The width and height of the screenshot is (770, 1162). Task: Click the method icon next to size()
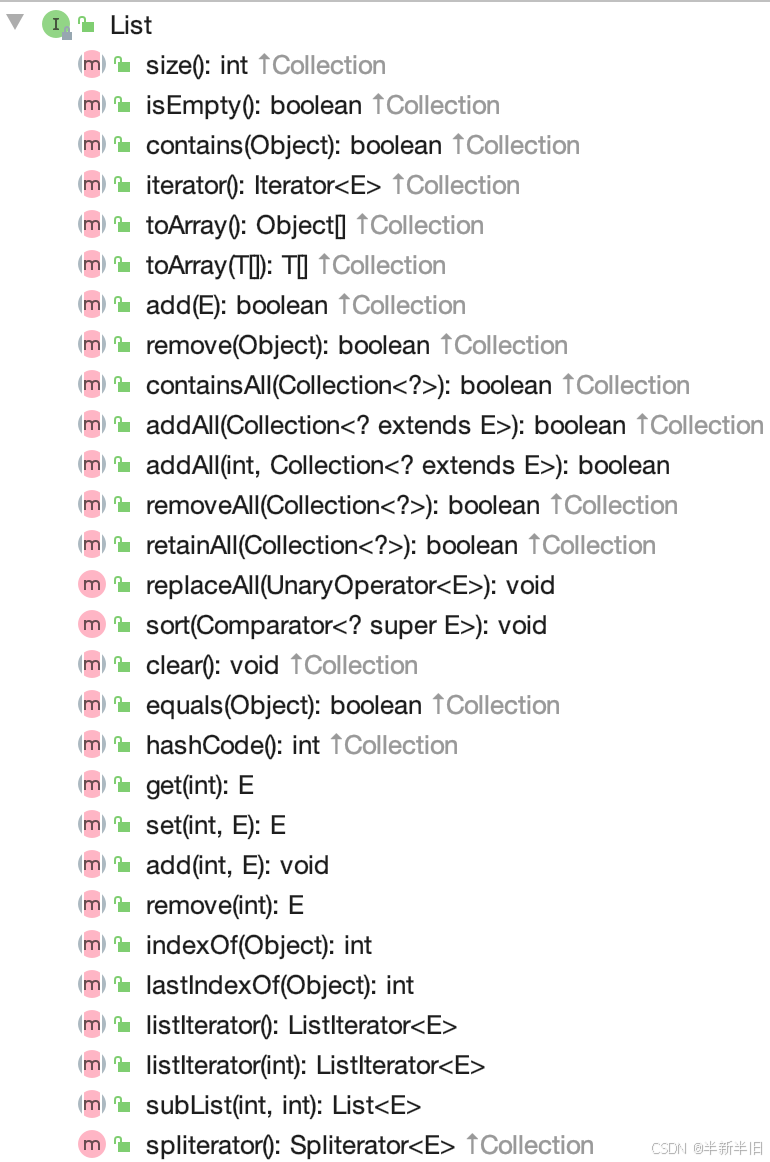tap(92, 65)
